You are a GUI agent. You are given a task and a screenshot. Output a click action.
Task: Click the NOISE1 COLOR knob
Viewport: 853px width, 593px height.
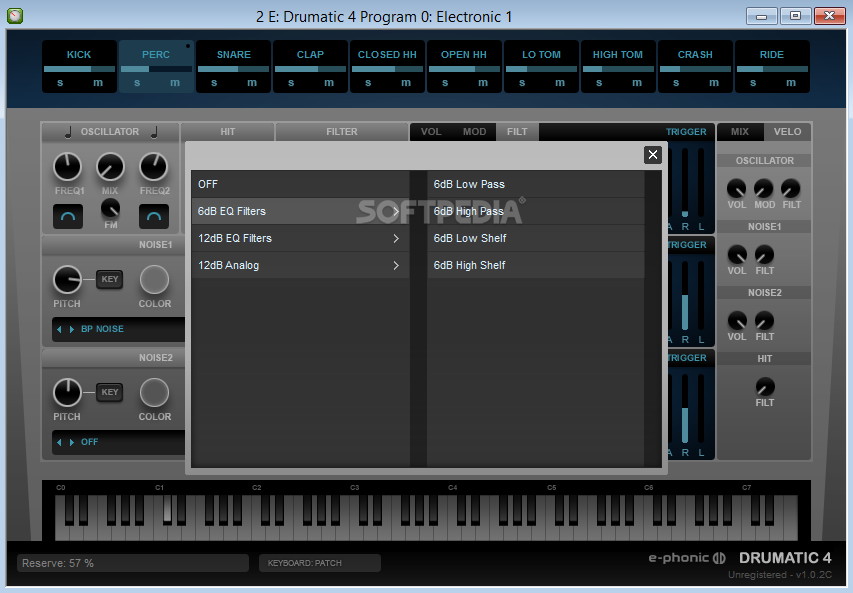tap(154, 280)
